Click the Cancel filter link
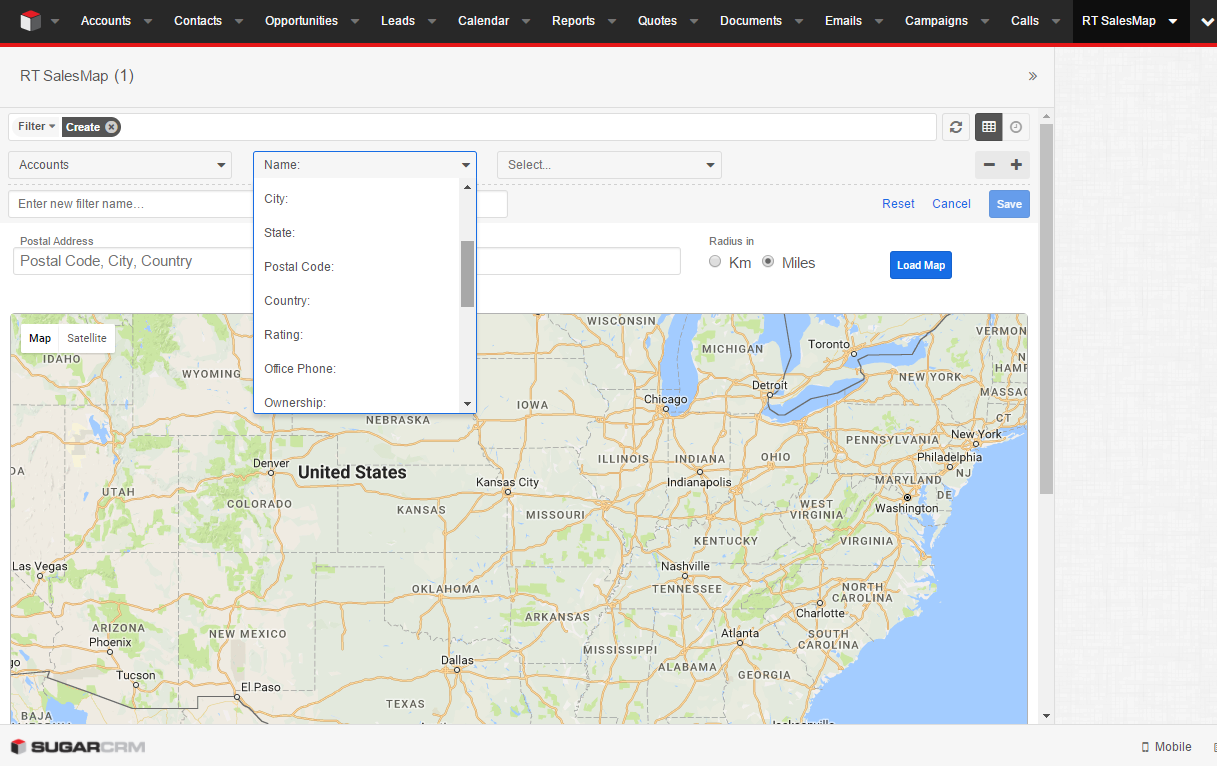This screenshot has height=766, width=1217. [951, 204]
